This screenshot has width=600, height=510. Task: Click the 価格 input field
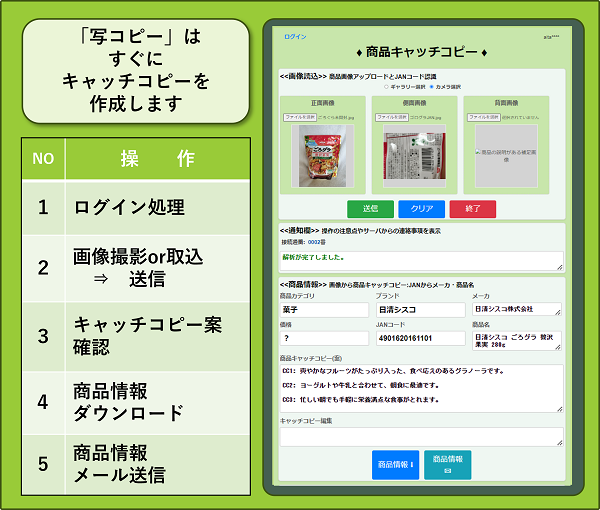click(324, 339)
